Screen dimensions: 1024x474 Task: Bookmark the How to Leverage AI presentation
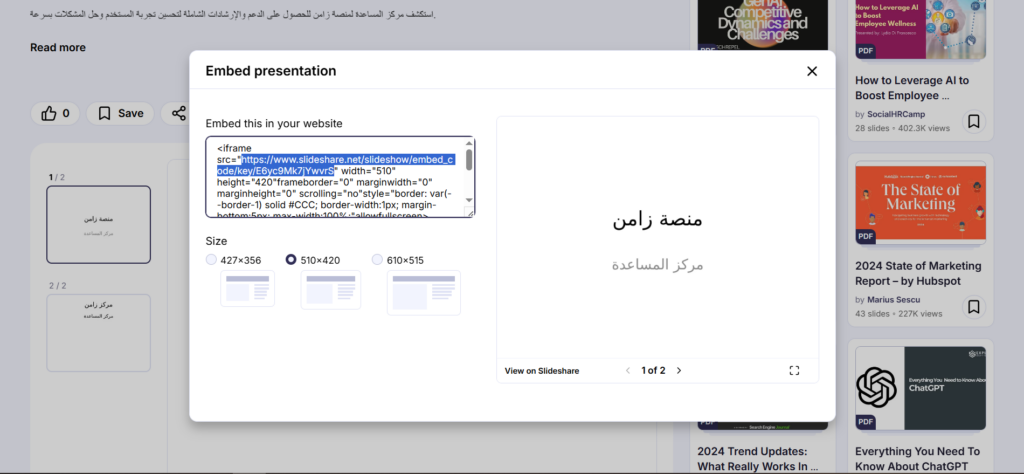pos(974,121)
